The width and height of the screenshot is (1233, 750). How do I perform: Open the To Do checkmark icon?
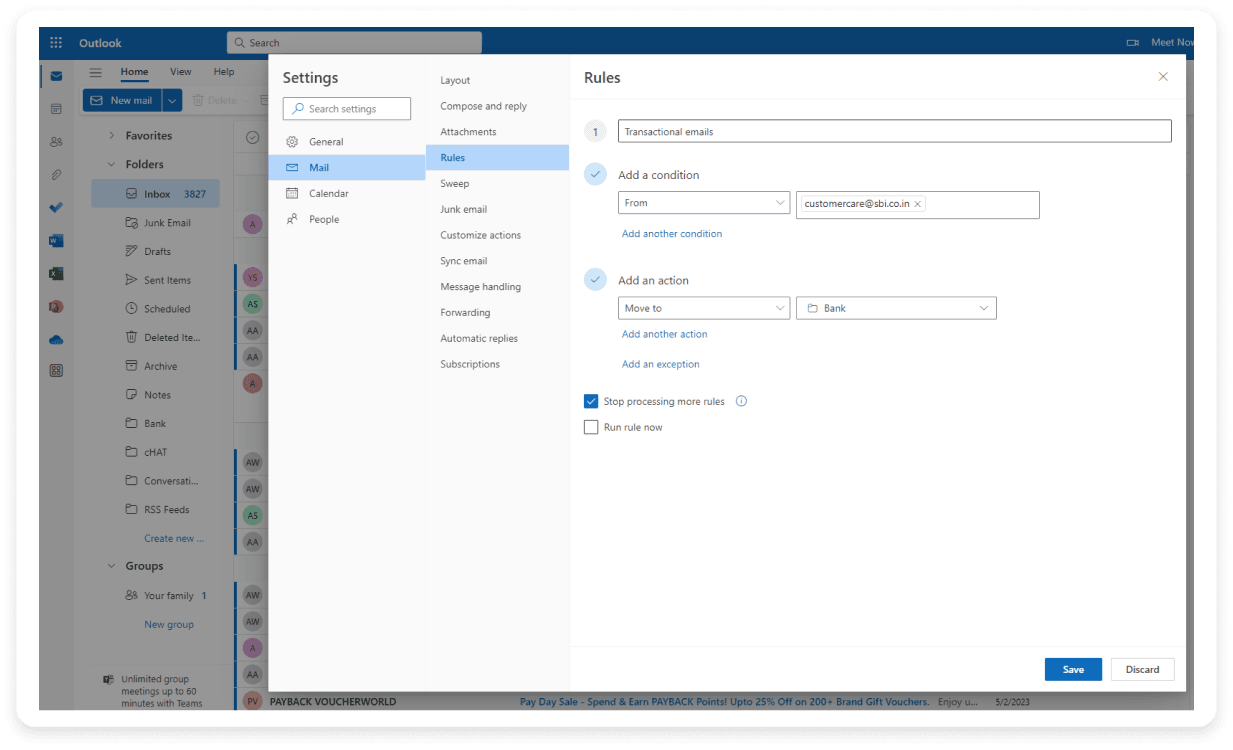[x=55, y=207]
